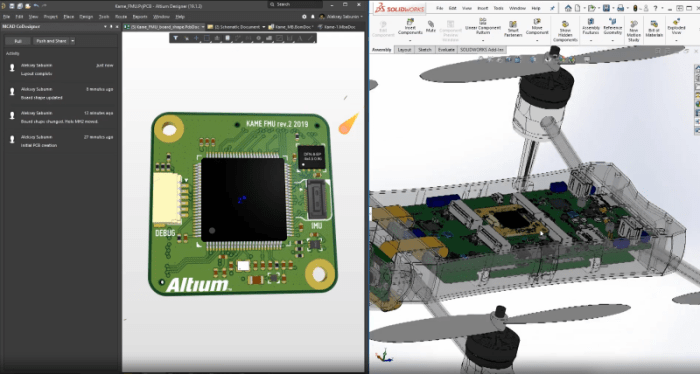The height and width of the screenshot is (374, 700).
Task: Open Assembly Features tool
Action: [591, 26]
